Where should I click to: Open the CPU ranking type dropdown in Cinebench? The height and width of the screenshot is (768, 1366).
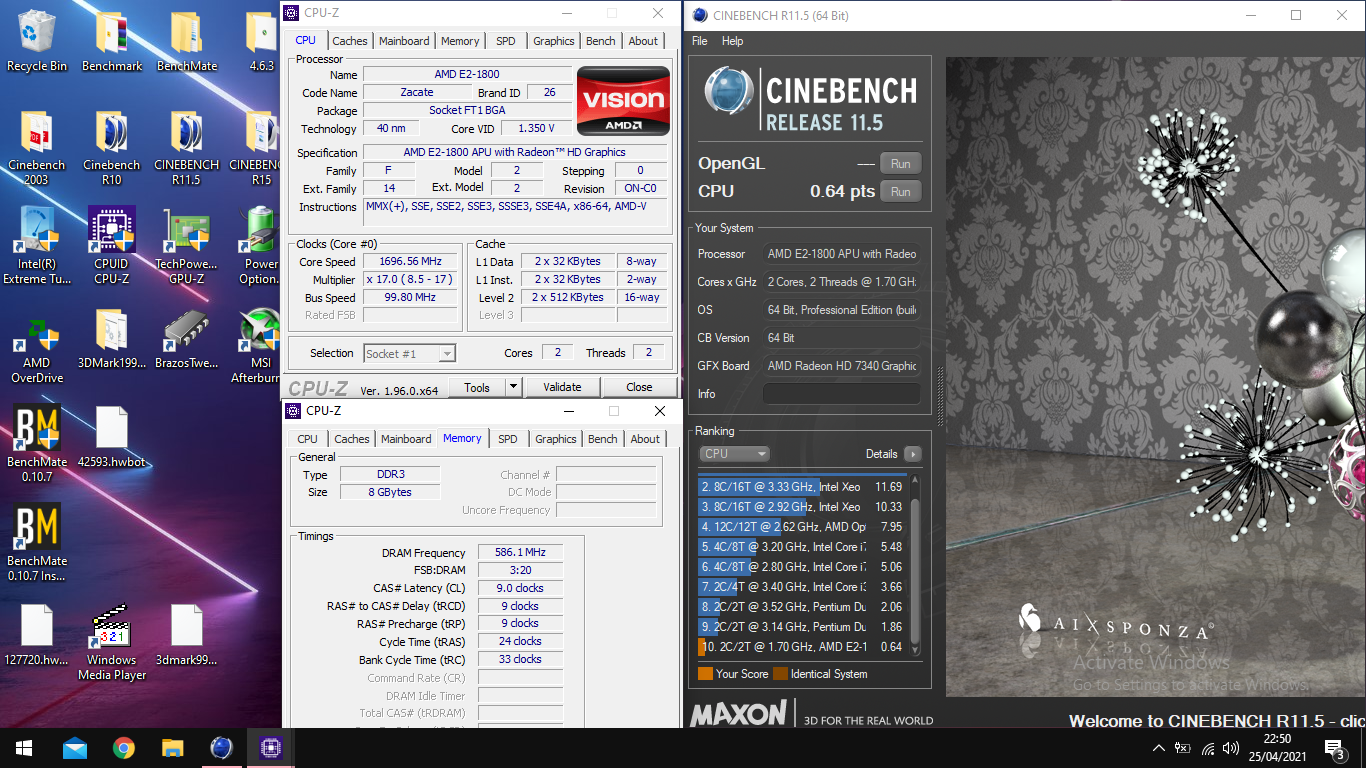tap(734, 453)
